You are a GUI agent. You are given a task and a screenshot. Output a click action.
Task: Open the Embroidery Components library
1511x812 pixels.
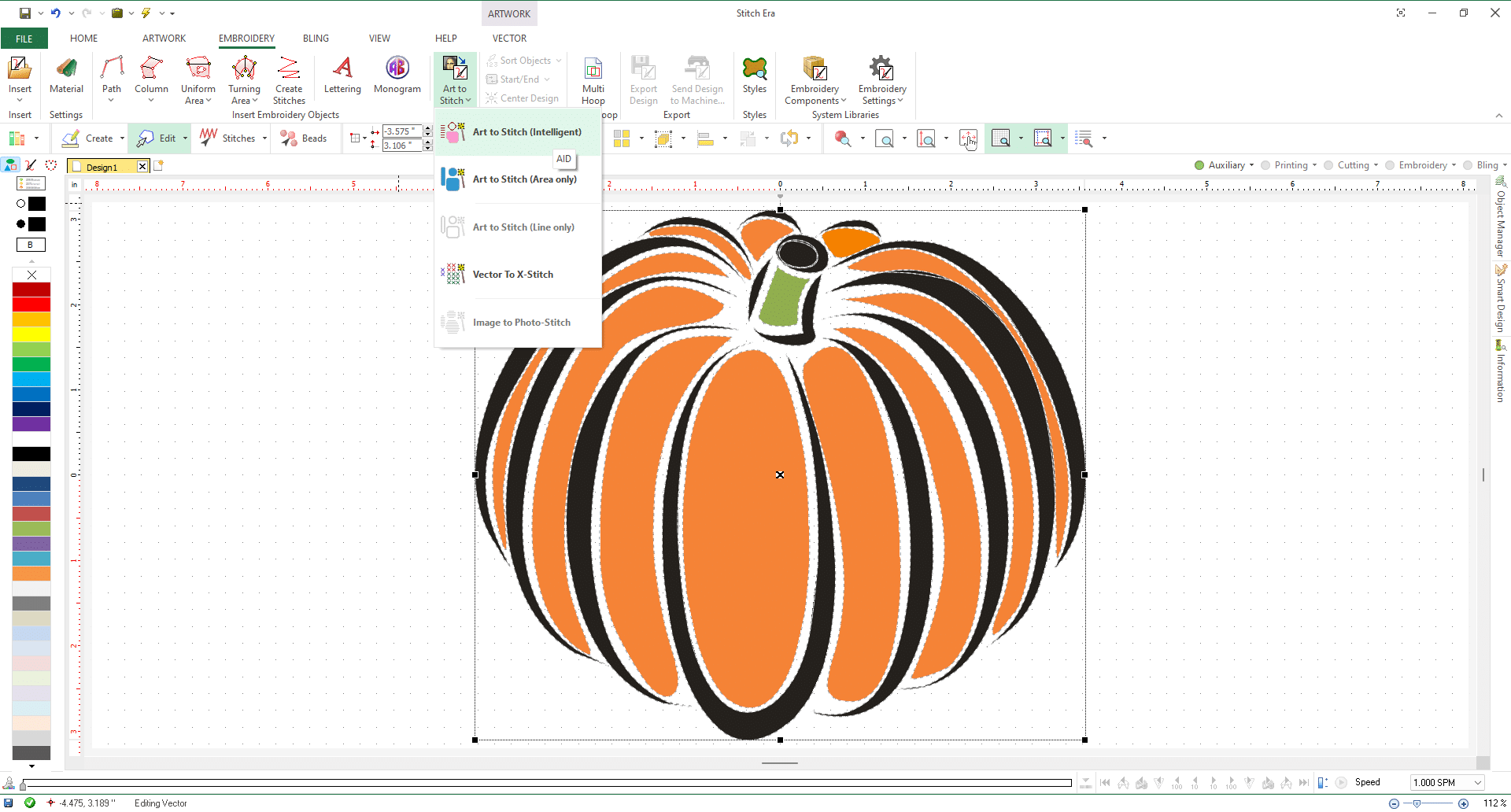814,79
